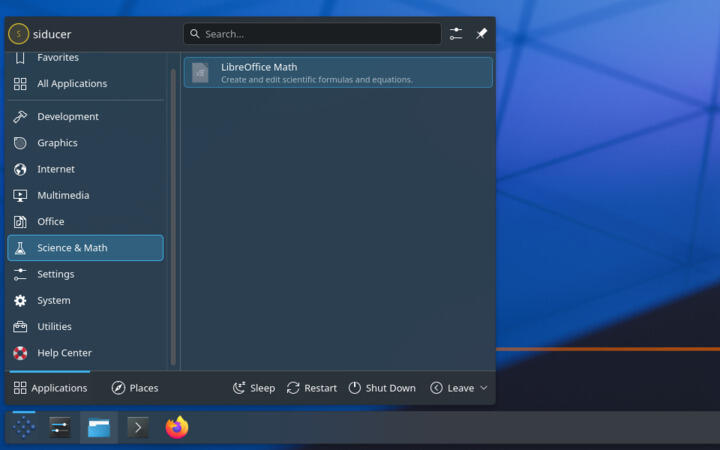Open the Utilities category
The height and width of the screenshot is (450, 720).
point(85,326)
